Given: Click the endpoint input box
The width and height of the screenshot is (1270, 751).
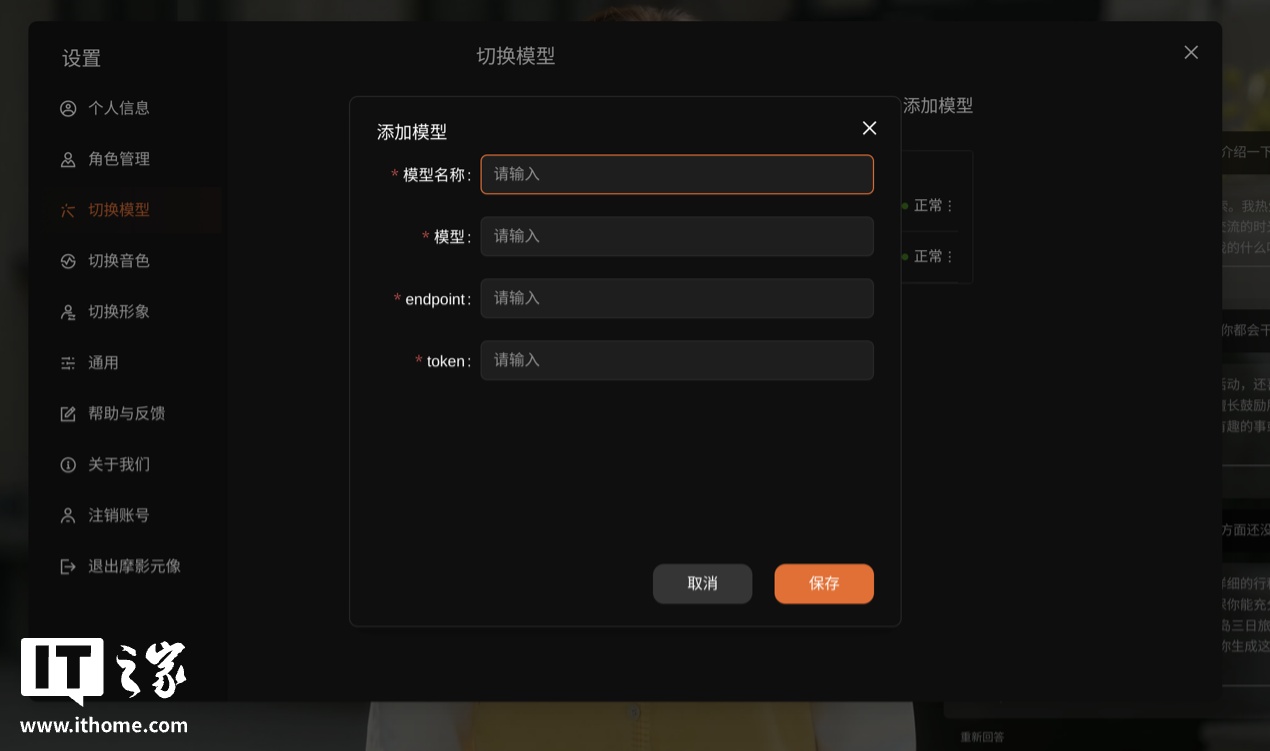Looking at the screenshot, I should click(676, 298).
